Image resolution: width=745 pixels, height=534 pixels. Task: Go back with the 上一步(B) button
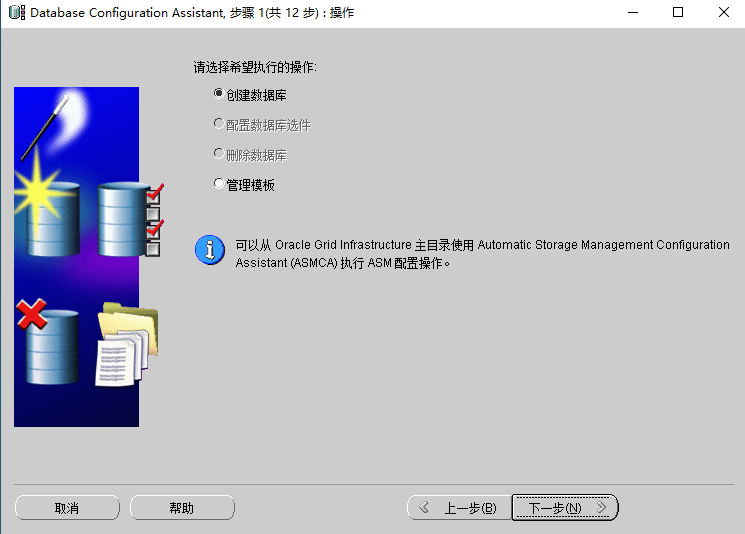coord(459,508)
